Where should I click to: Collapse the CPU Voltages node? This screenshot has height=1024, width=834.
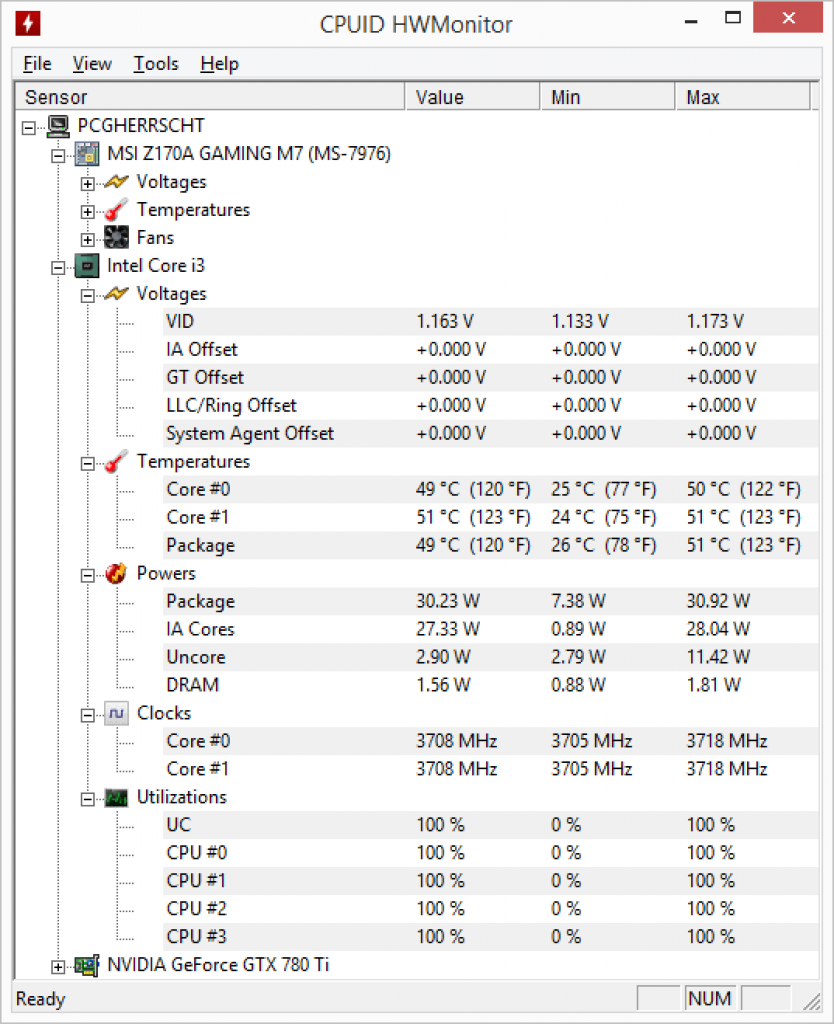(x=88, y=296)
